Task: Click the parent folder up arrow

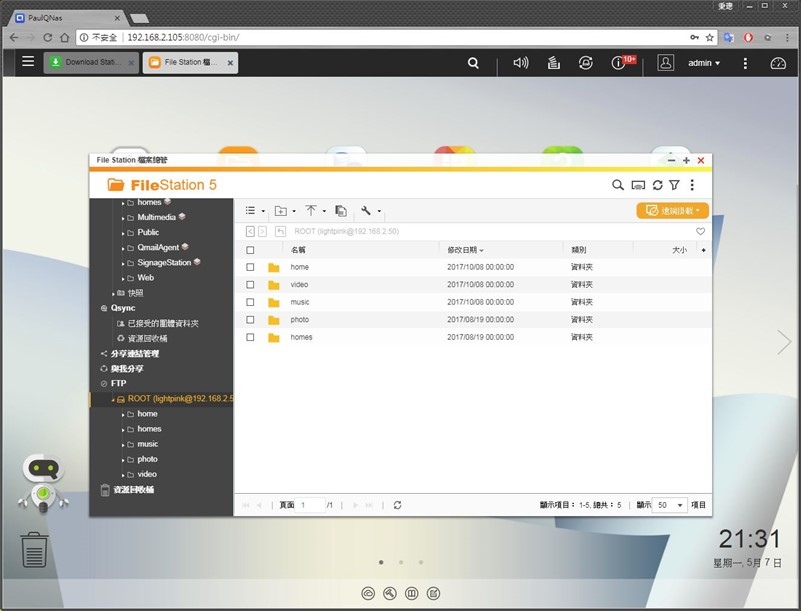Action: pos(280,231)
